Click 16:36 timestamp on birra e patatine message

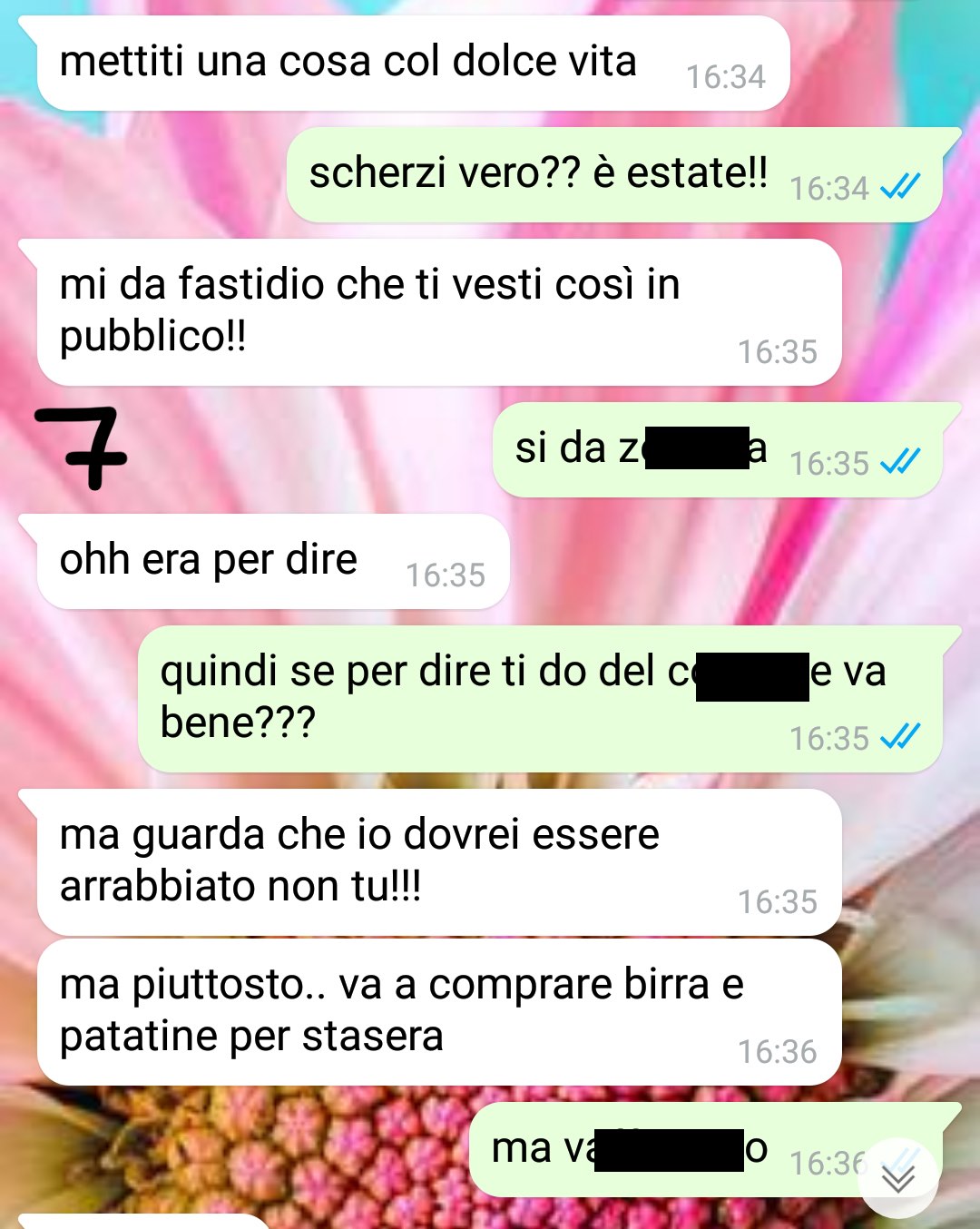click(x=777, y=1051)
